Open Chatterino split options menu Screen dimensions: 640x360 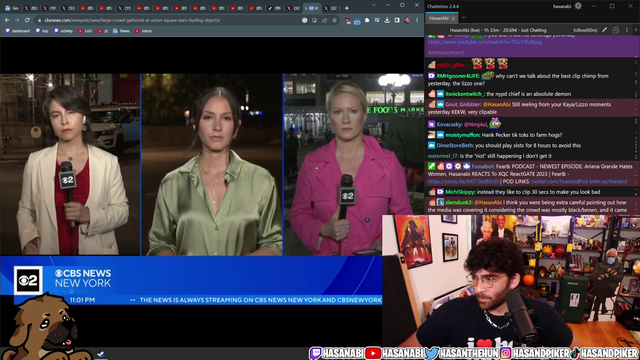click(627, 30)
